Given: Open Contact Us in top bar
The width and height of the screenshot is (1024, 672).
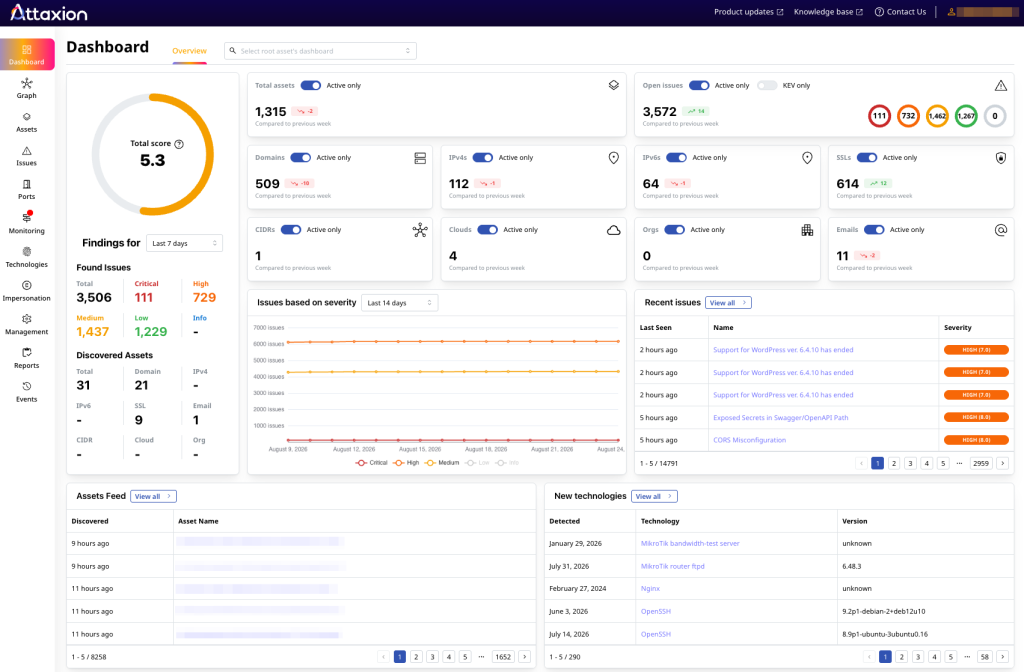Looking at the screenshot, I should [x=901, y=12].
